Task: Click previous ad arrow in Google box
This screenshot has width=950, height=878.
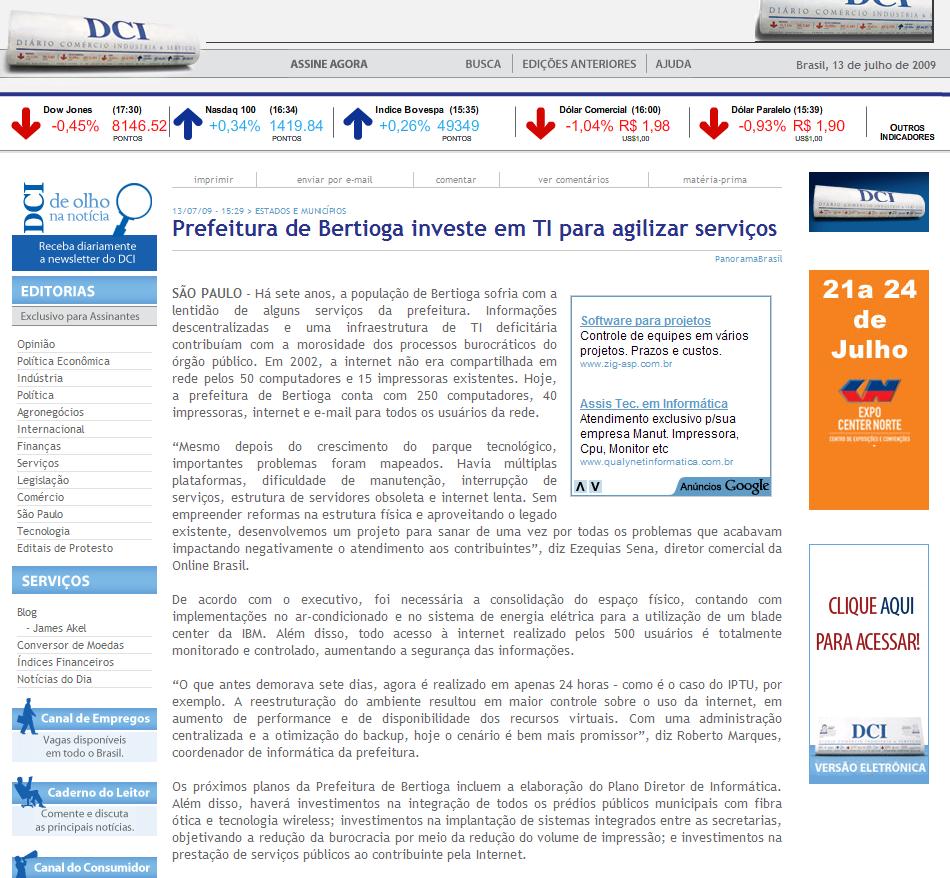Action: pos(579,487)
